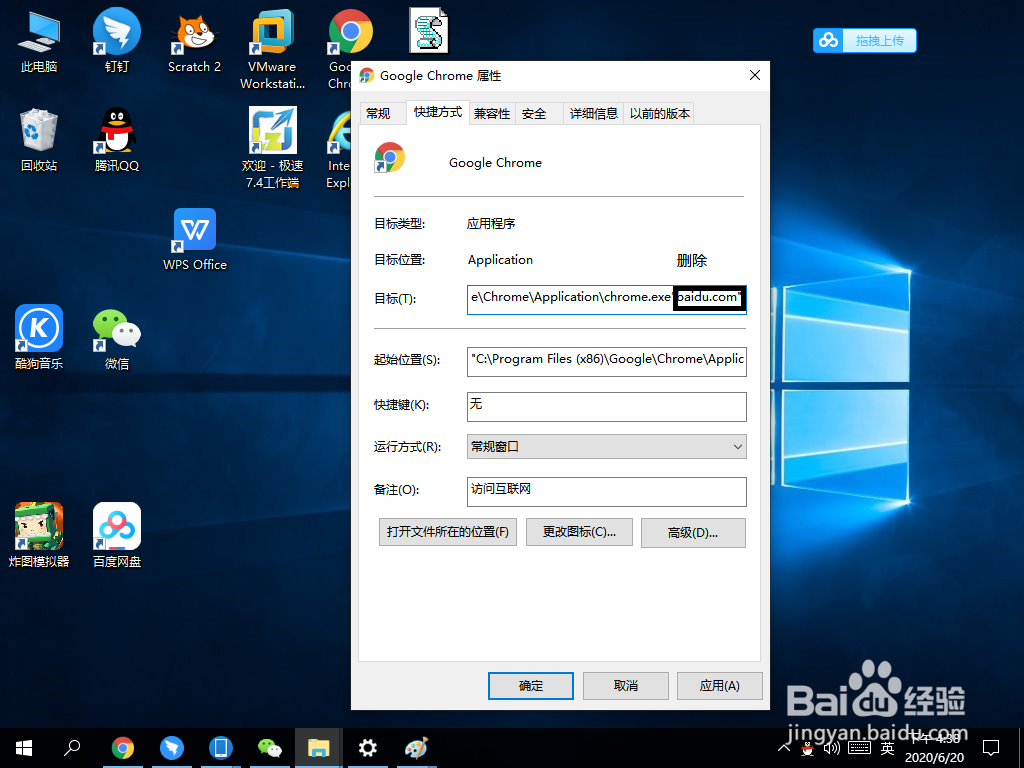
Task: Switch to the 快捷方式 tab
Action: (x=438, y=112)
